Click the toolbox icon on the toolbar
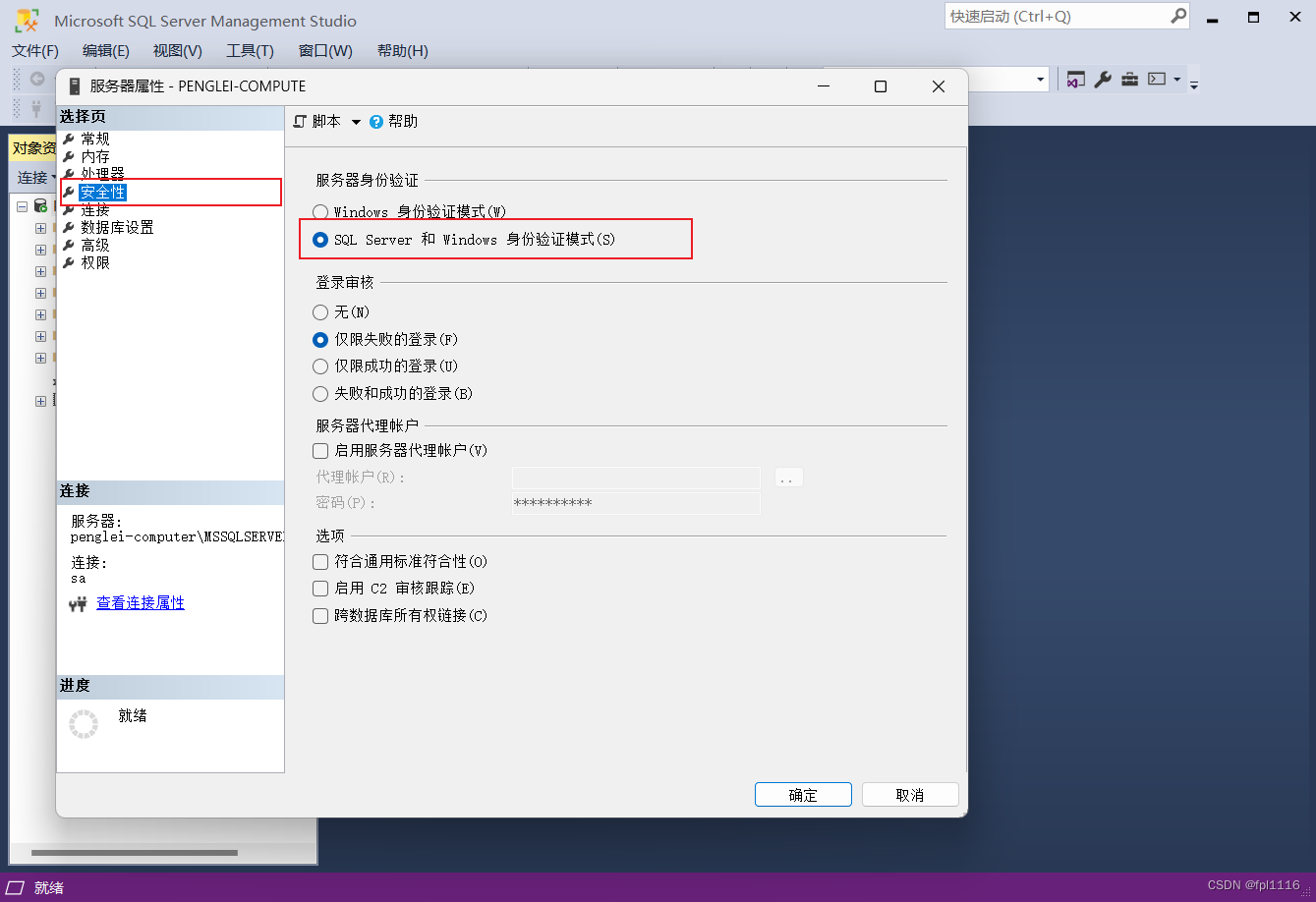Viewport: 1316px width, 902px height. point(1128,79)
